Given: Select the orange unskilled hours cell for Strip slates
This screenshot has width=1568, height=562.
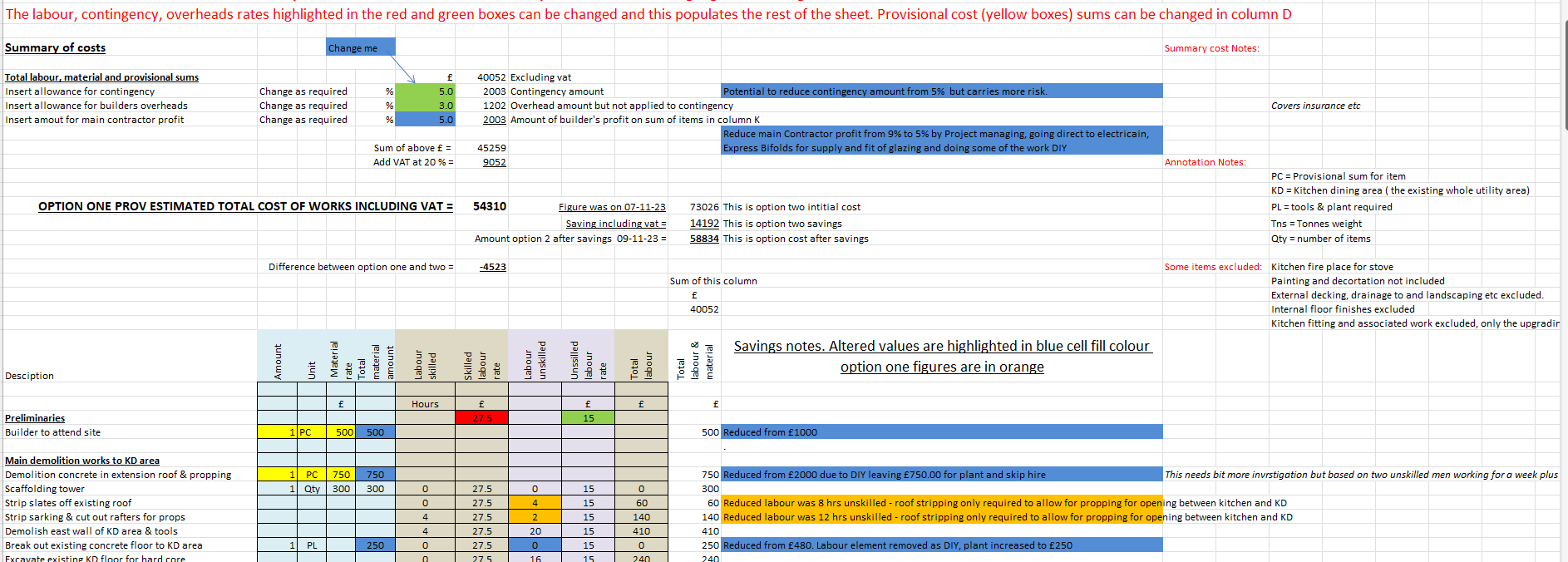Looking at the screenshot, I should [535, 503].
